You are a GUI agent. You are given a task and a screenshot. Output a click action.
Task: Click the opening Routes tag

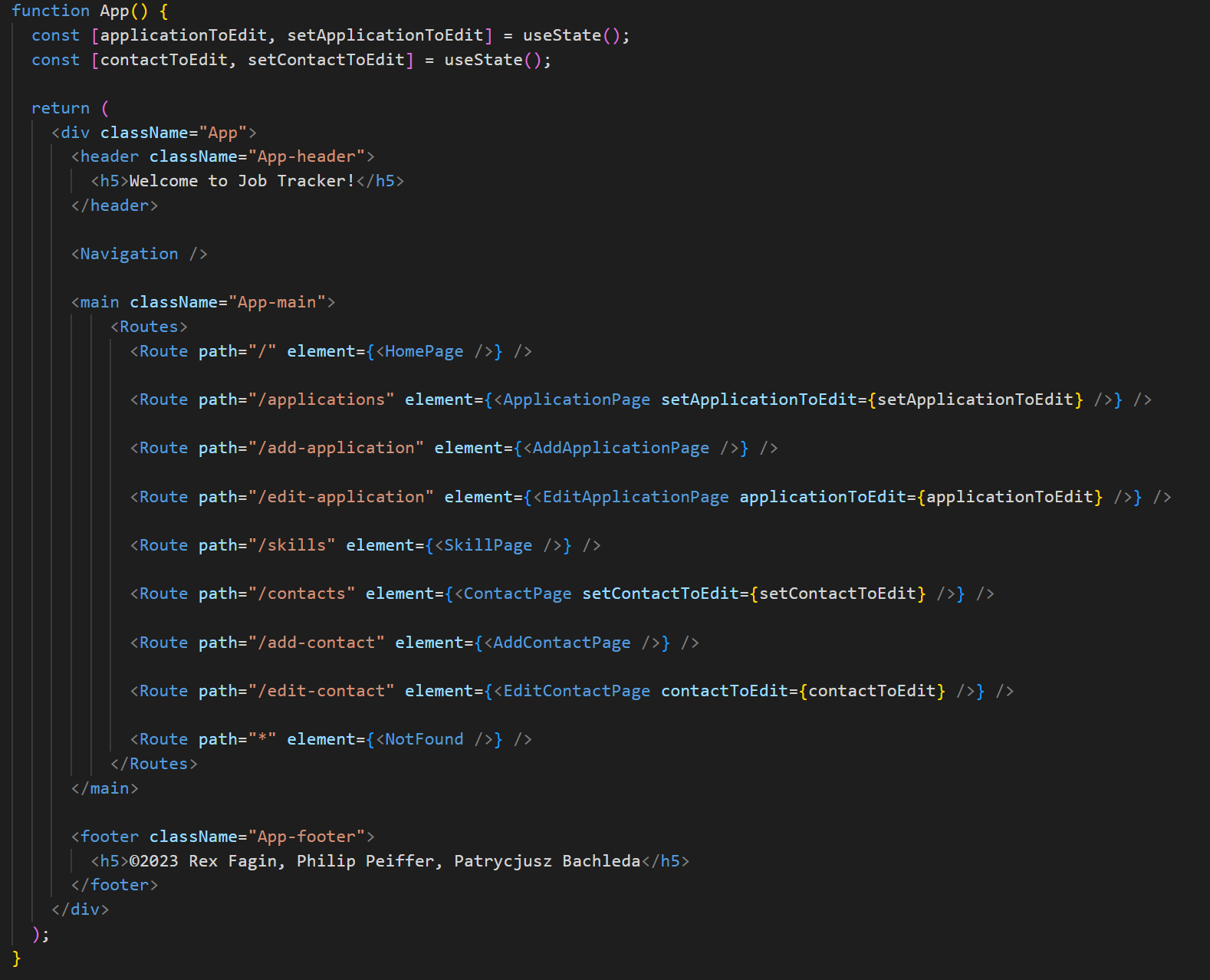(x=149, y=327)
